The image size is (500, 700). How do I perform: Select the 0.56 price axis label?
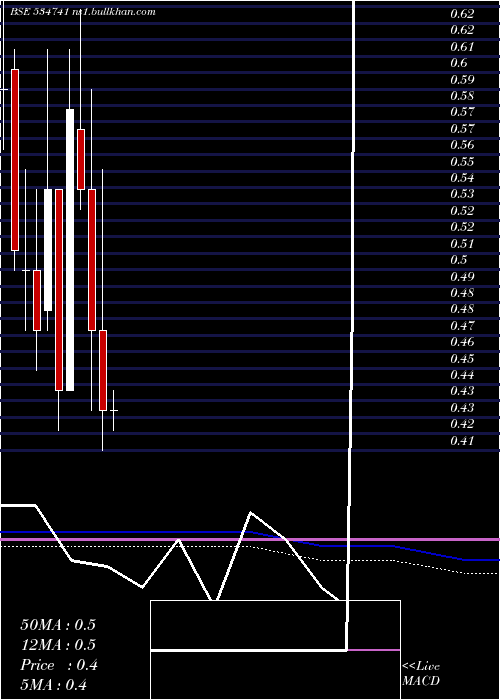point(462,145)
